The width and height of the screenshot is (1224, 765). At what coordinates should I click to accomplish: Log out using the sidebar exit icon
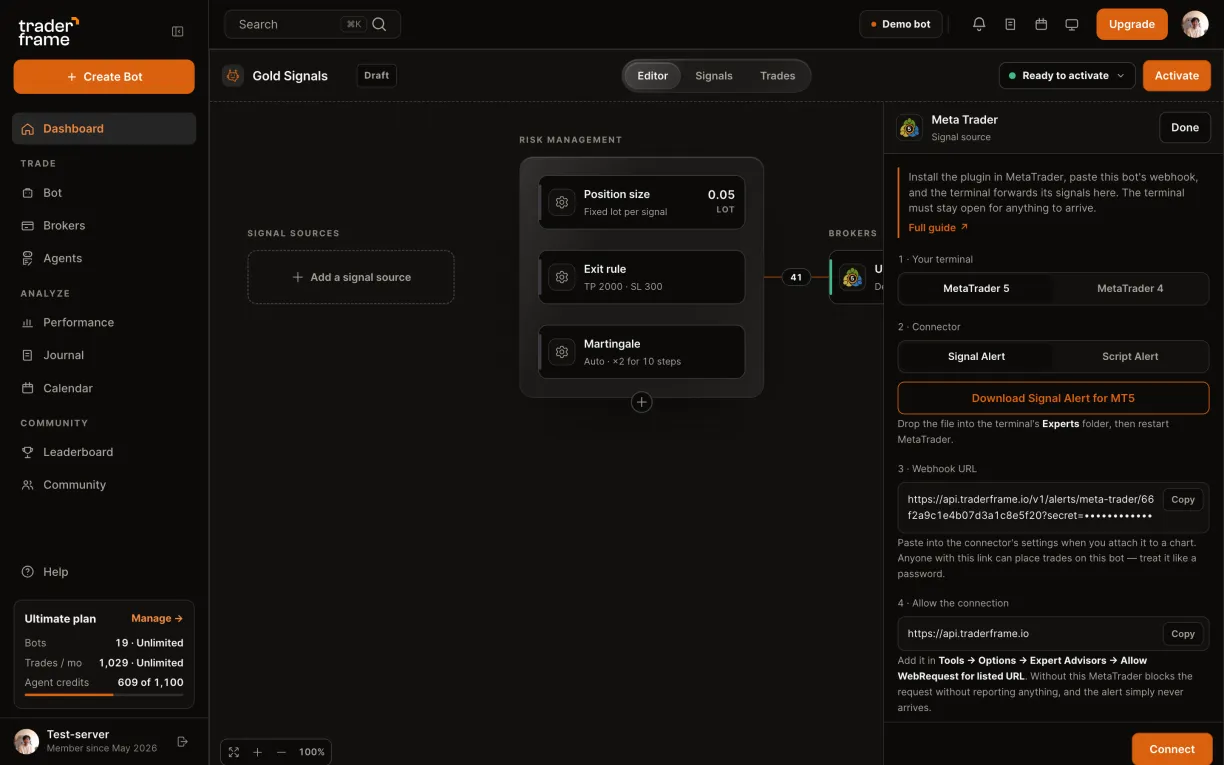point(183,741)
